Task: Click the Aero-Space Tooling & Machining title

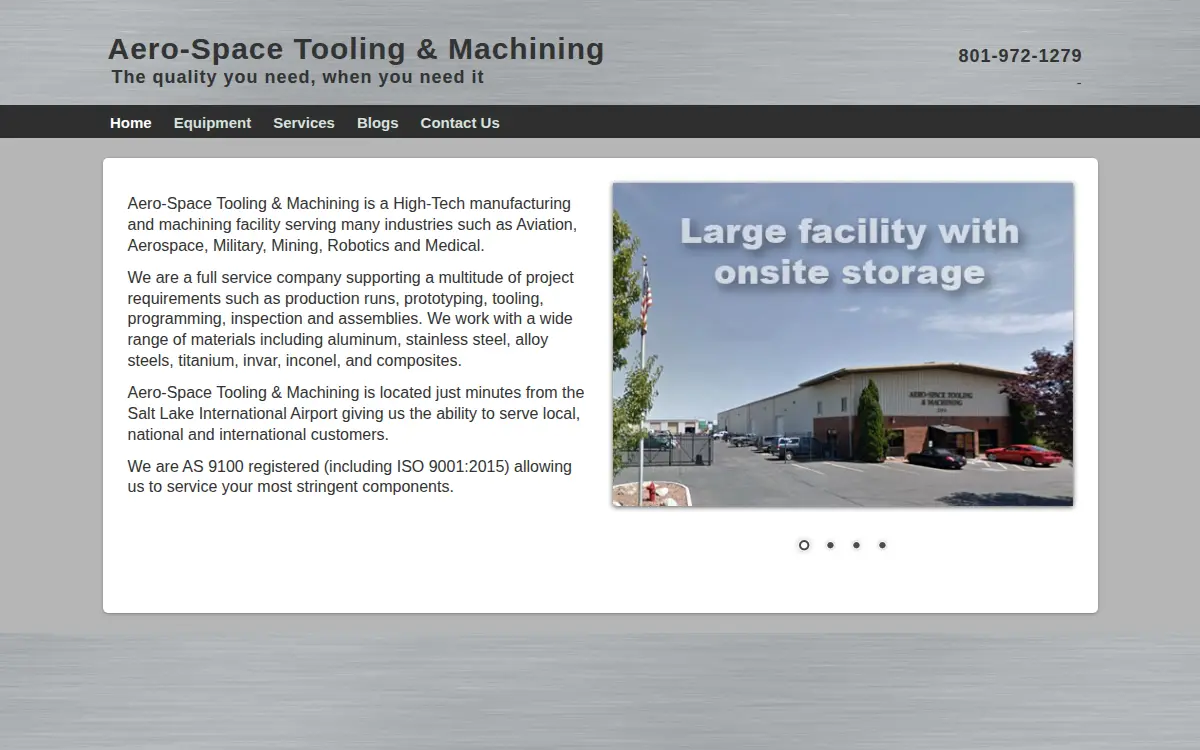Action: click(x=356, y=49)
